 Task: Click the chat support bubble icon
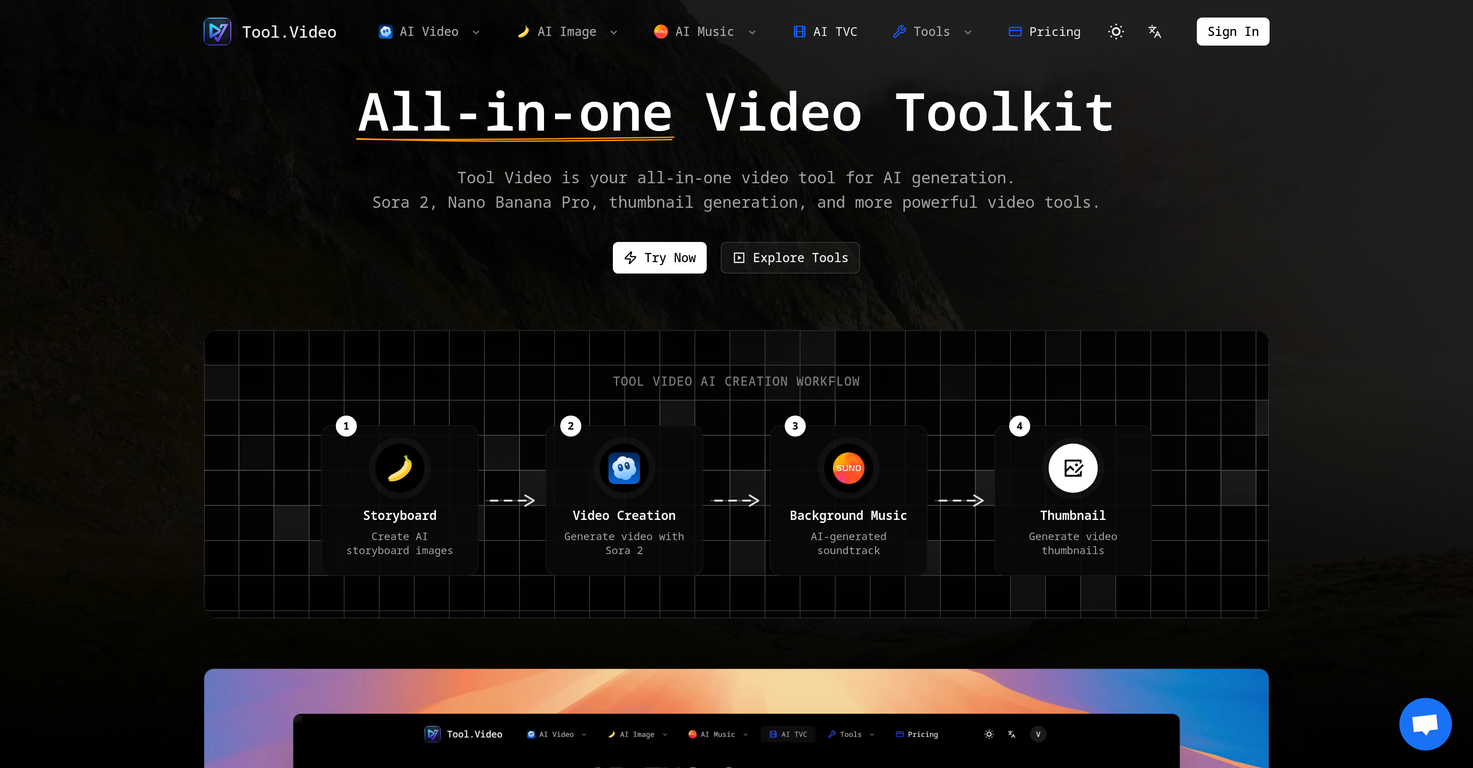[1424, 723]
